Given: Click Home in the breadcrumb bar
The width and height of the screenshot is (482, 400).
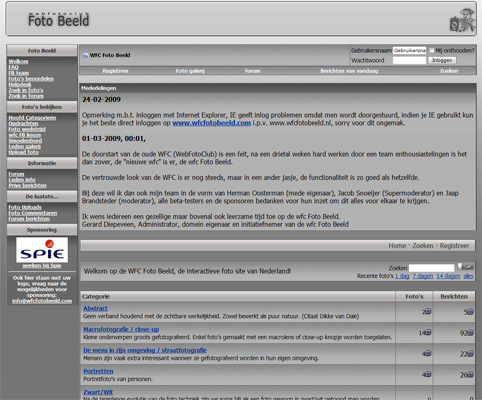Looking at the screenshot, I should point(397,246).
